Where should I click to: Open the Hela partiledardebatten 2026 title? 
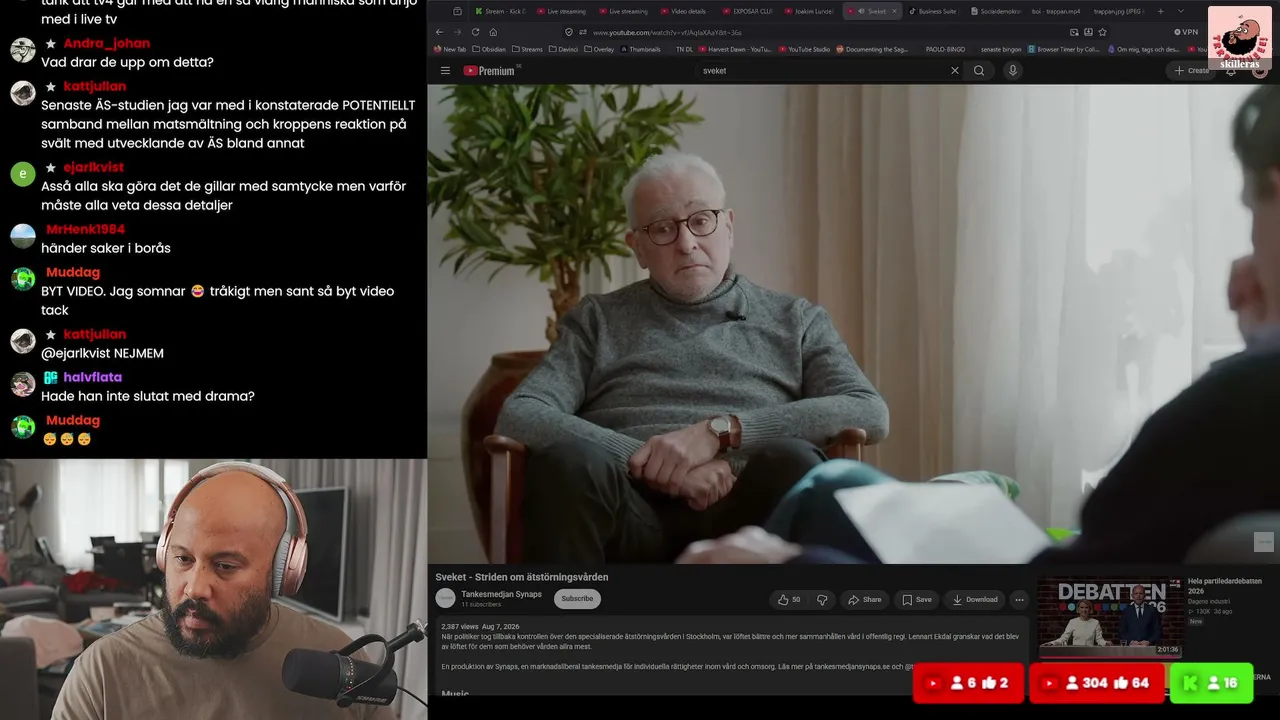[x=1225, y=586]
